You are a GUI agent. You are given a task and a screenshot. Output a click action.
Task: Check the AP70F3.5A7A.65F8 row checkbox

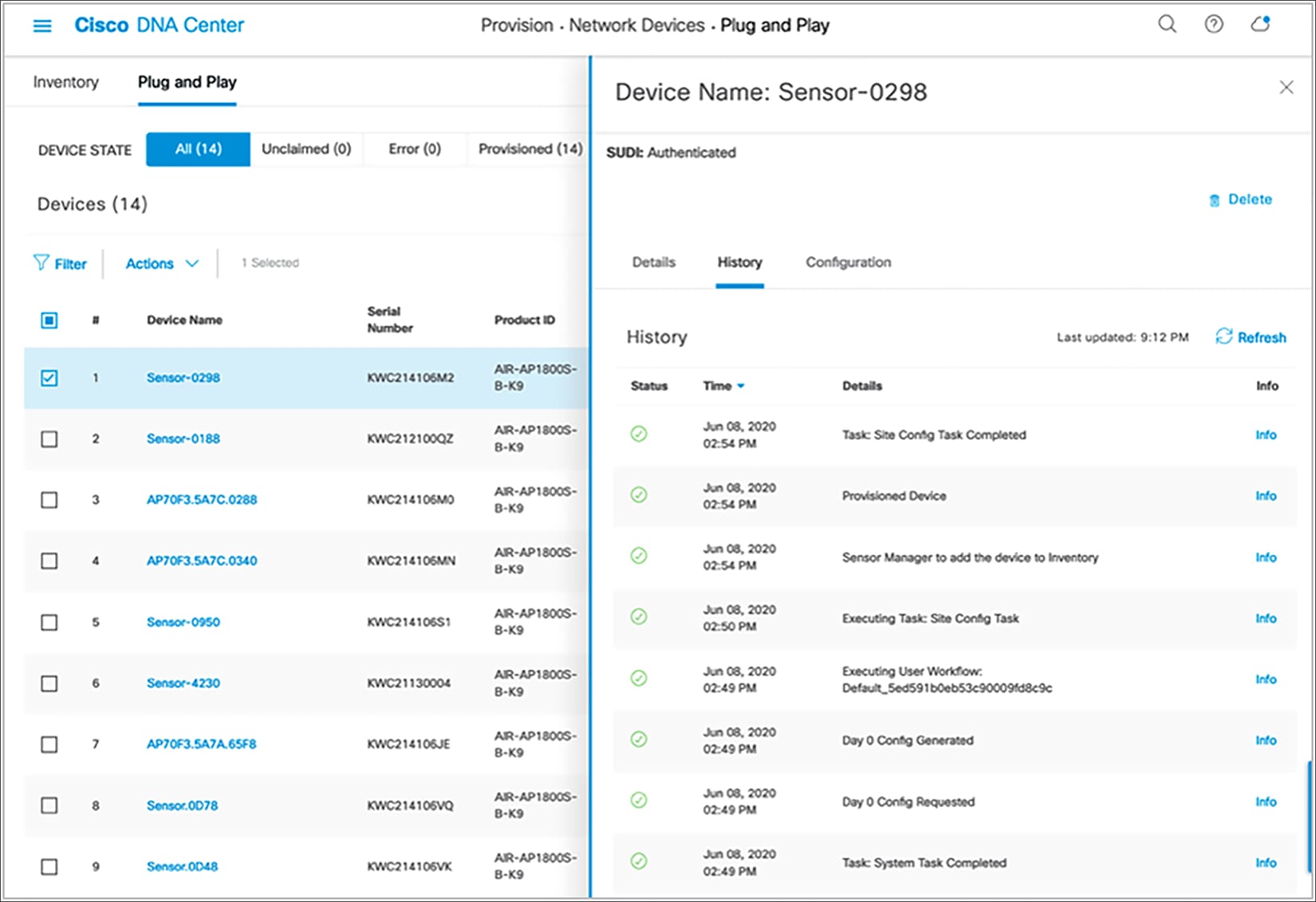49,745
